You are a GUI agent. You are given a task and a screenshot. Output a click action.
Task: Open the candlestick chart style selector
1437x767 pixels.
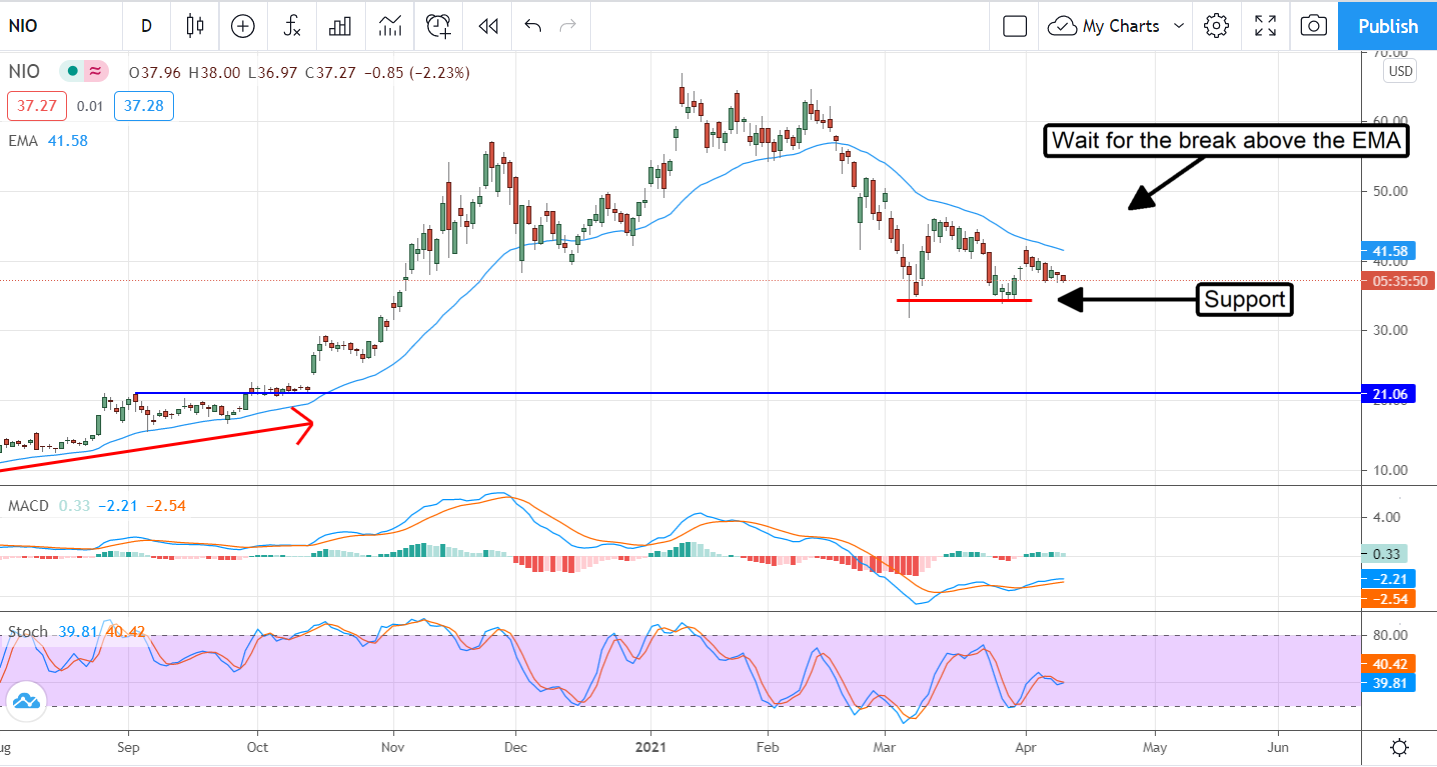click(195, 26)
